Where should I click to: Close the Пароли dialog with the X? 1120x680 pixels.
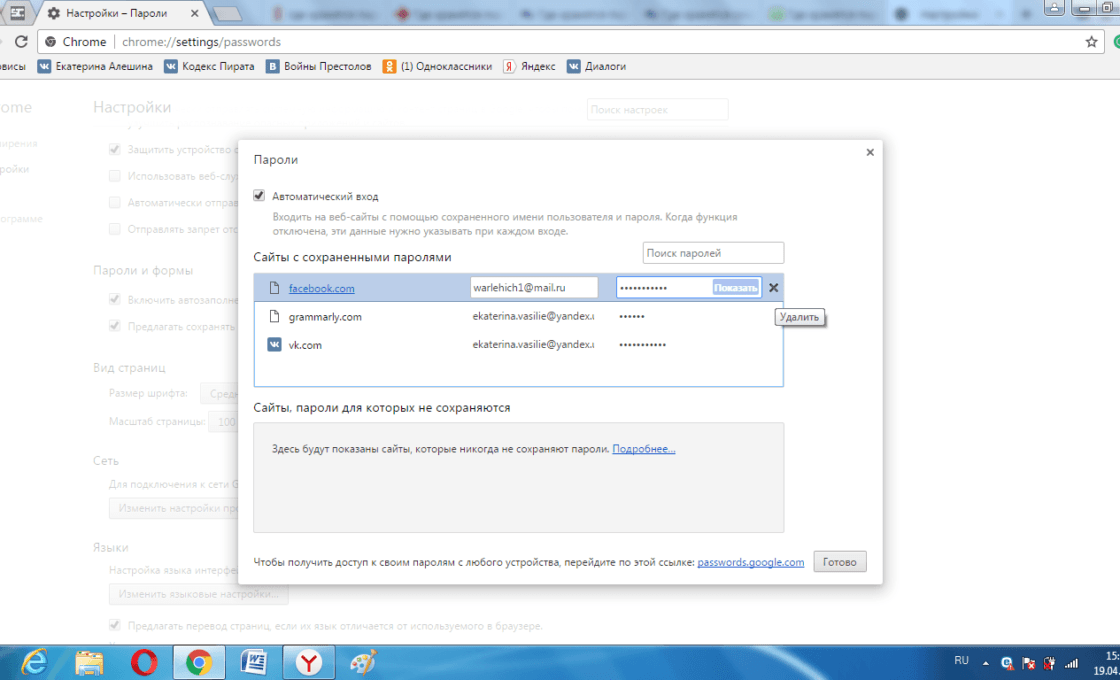pyautogui.click(x=870, y=152)
